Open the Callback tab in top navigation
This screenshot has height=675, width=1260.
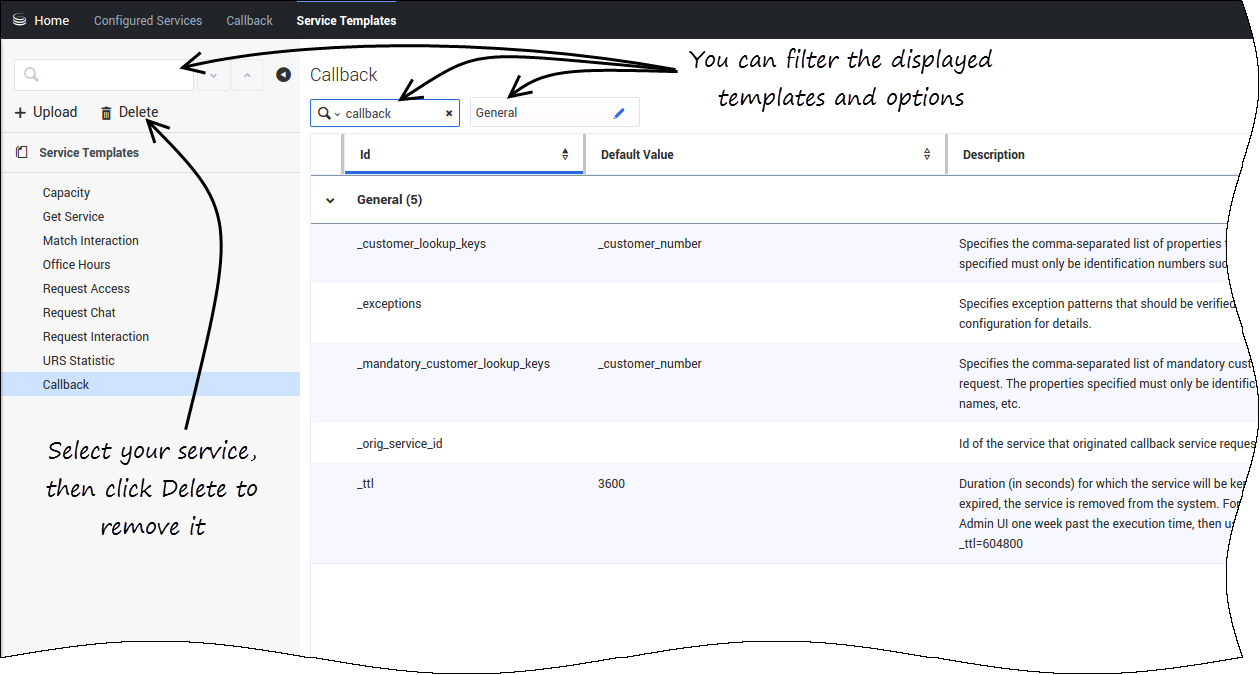(x=249, y=20)
